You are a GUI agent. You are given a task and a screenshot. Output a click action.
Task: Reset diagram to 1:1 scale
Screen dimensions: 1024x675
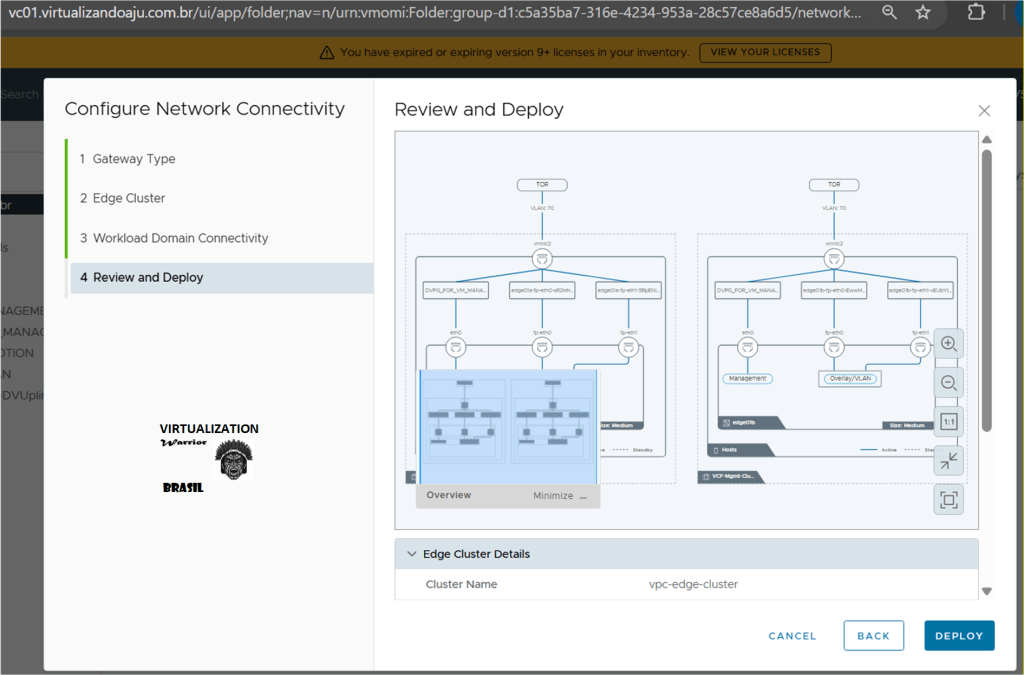[948, 422]
